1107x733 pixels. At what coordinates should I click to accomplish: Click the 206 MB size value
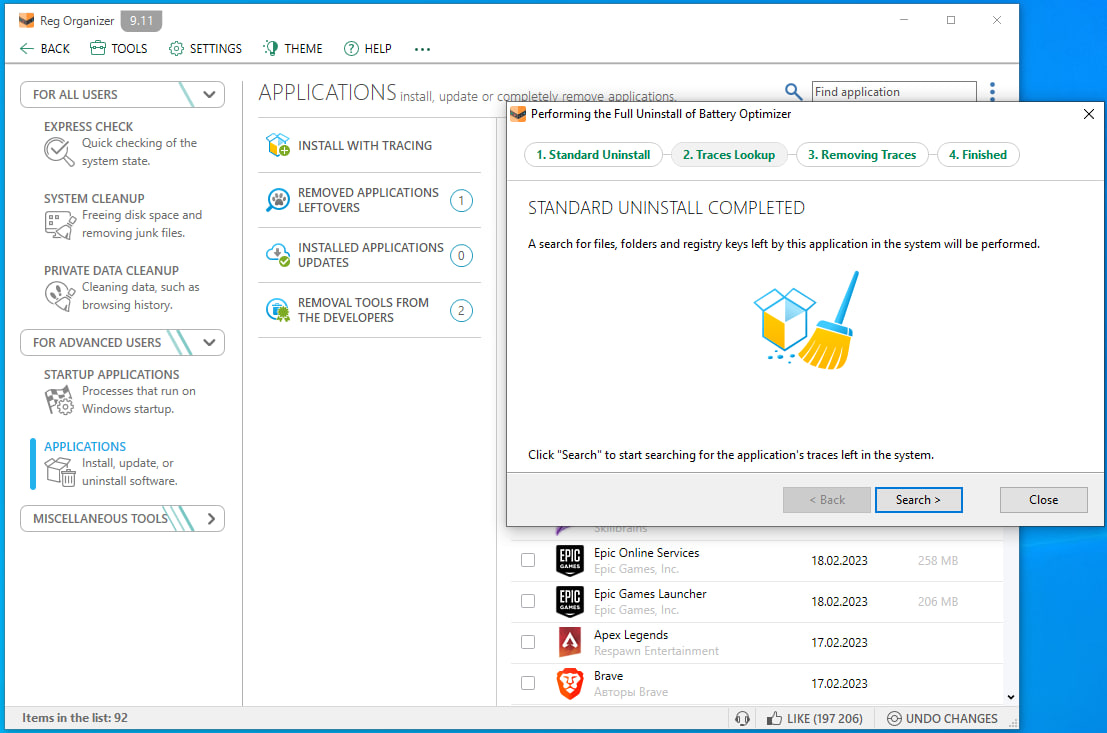pyautogui.click(x=938, y=602)
